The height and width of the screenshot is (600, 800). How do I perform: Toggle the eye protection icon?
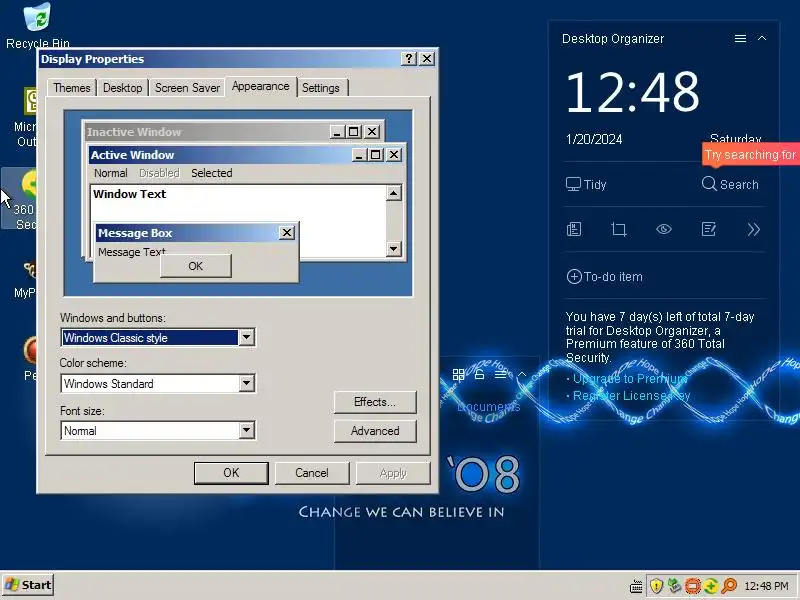click(663, 229)
